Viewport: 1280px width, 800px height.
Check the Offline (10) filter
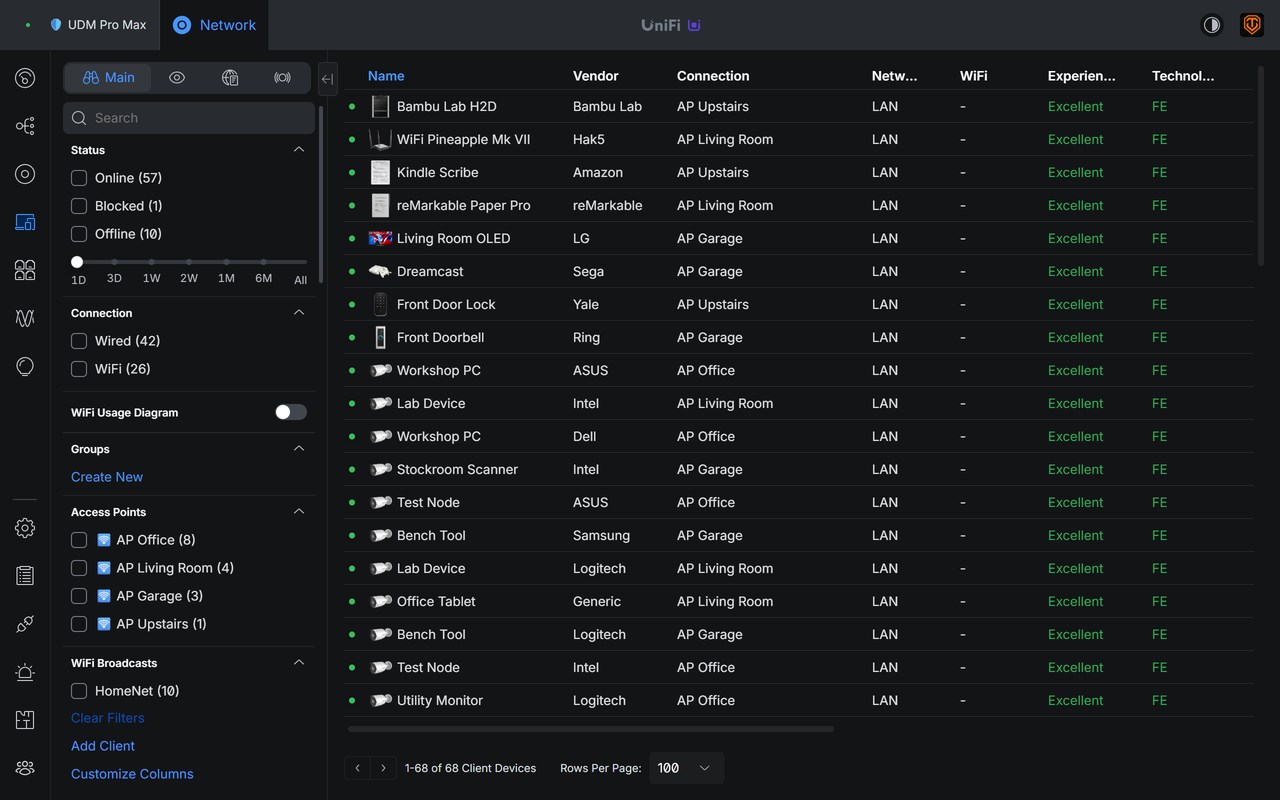click(79, 234)
